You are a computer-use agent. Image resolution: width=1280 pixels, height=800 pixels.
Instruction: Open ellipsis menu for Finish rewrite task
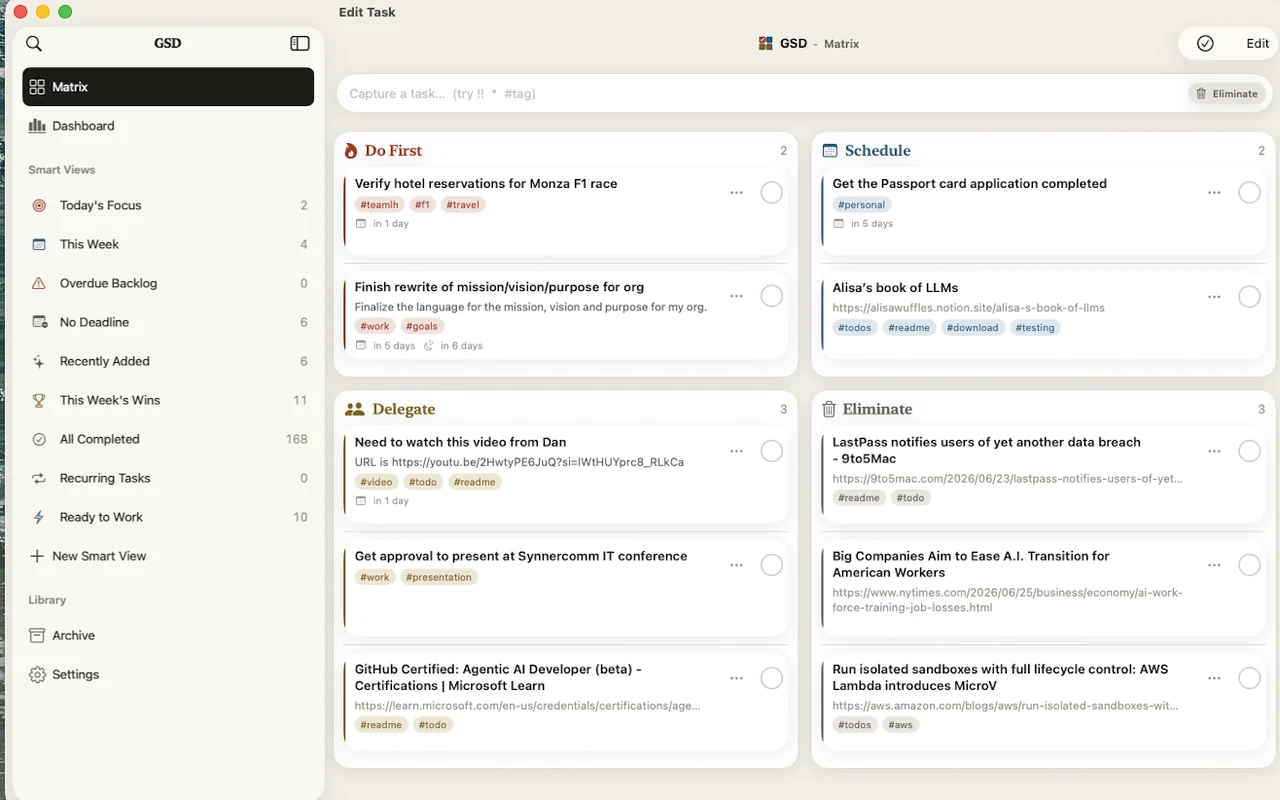coord(736,296)
